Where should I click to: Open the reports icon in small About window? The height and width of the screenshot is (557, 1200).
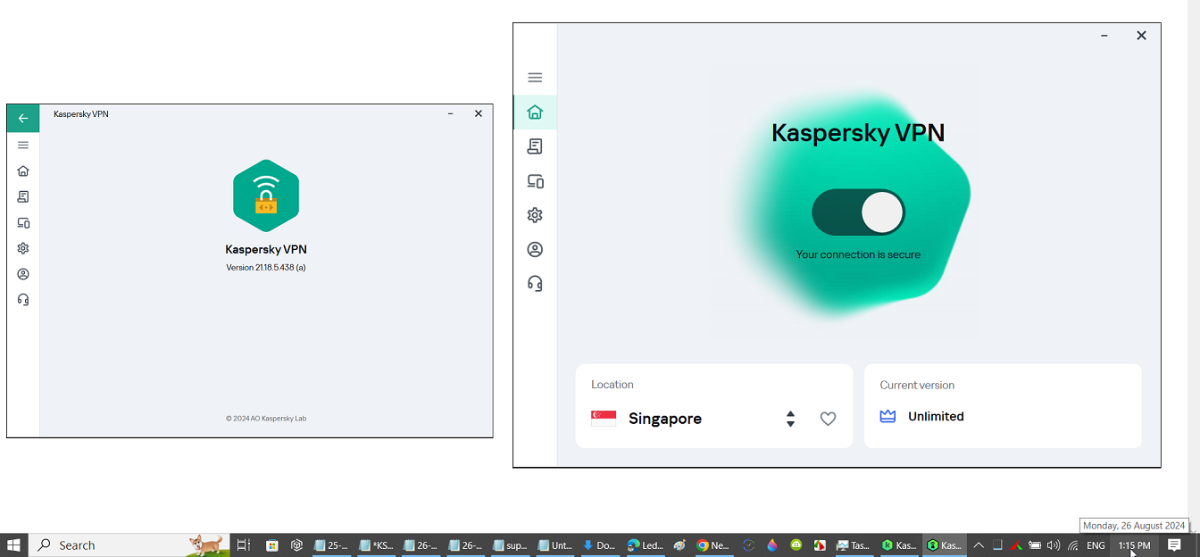[23, 197]
